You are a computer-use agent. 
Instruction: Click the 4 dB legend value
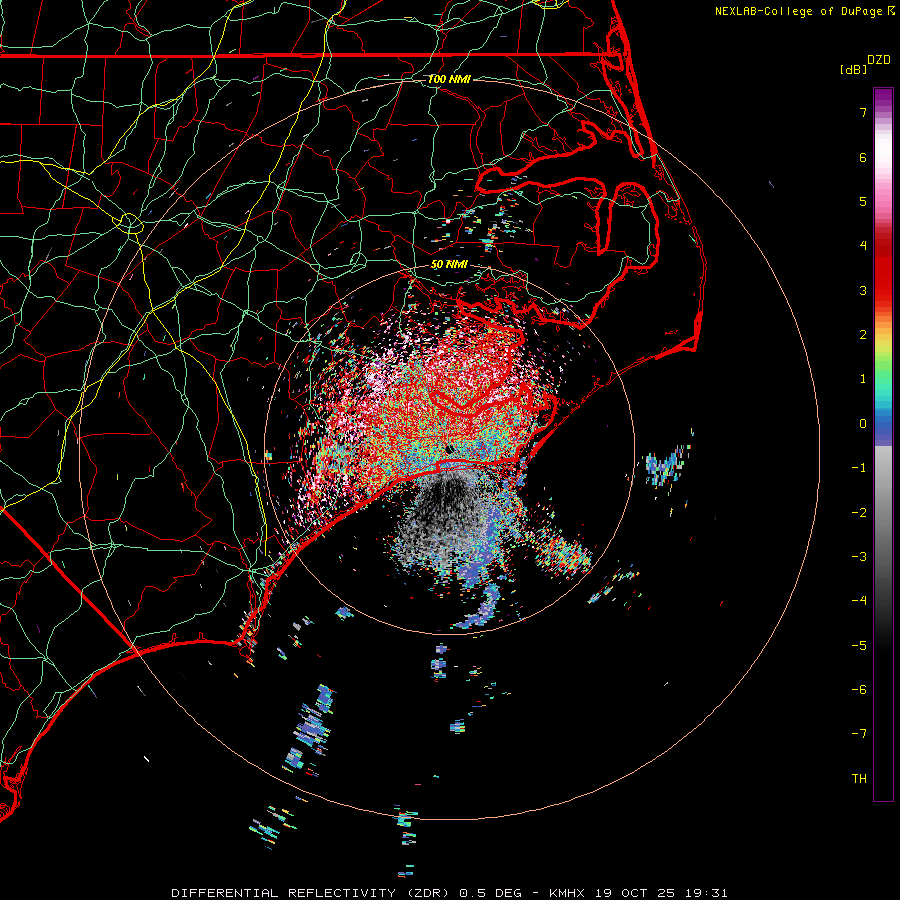coord(863,246)
